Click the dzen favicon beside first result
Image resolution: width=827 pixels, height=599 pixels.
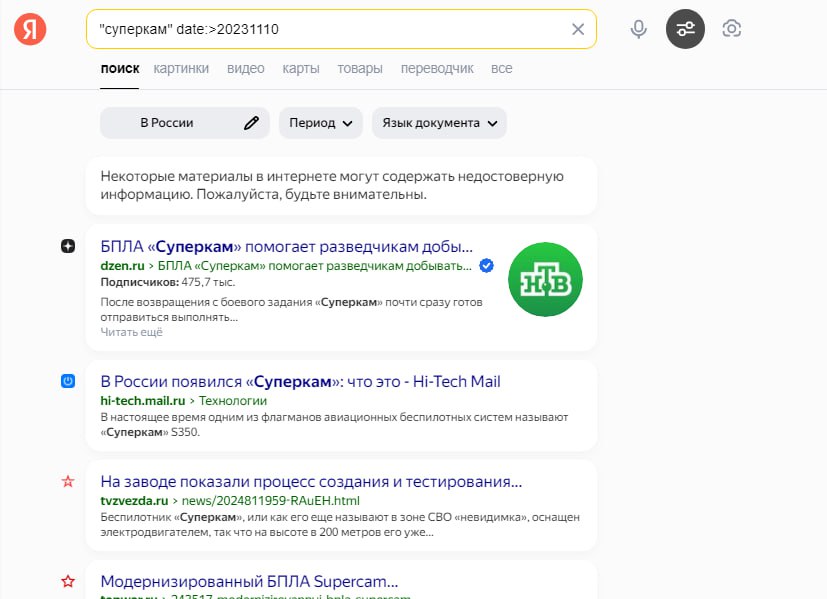point(68,246)
